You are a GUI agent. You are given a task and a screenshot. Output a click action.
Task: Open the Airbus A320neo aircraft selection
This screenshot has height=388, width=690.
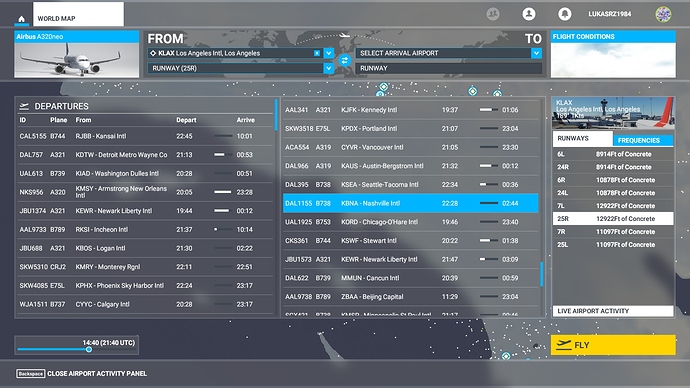(77, 54)
